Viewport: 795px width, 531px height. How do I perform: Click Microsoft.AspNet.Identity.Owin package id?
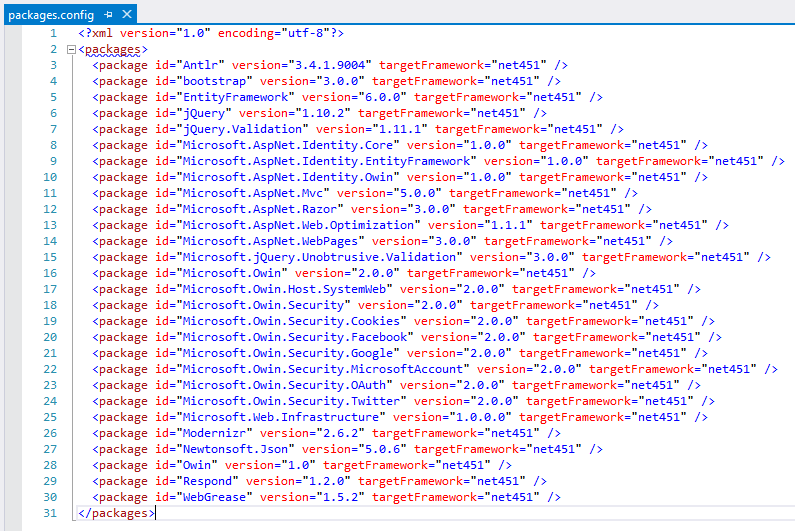pyautogui.click(x=287, y=178)
